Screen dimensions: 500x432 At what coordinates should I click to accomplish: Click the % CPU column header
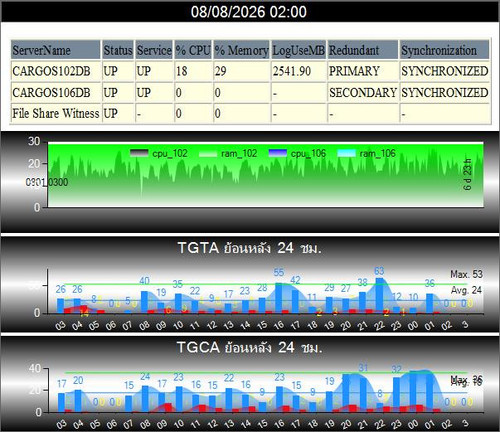click(193, 50)
